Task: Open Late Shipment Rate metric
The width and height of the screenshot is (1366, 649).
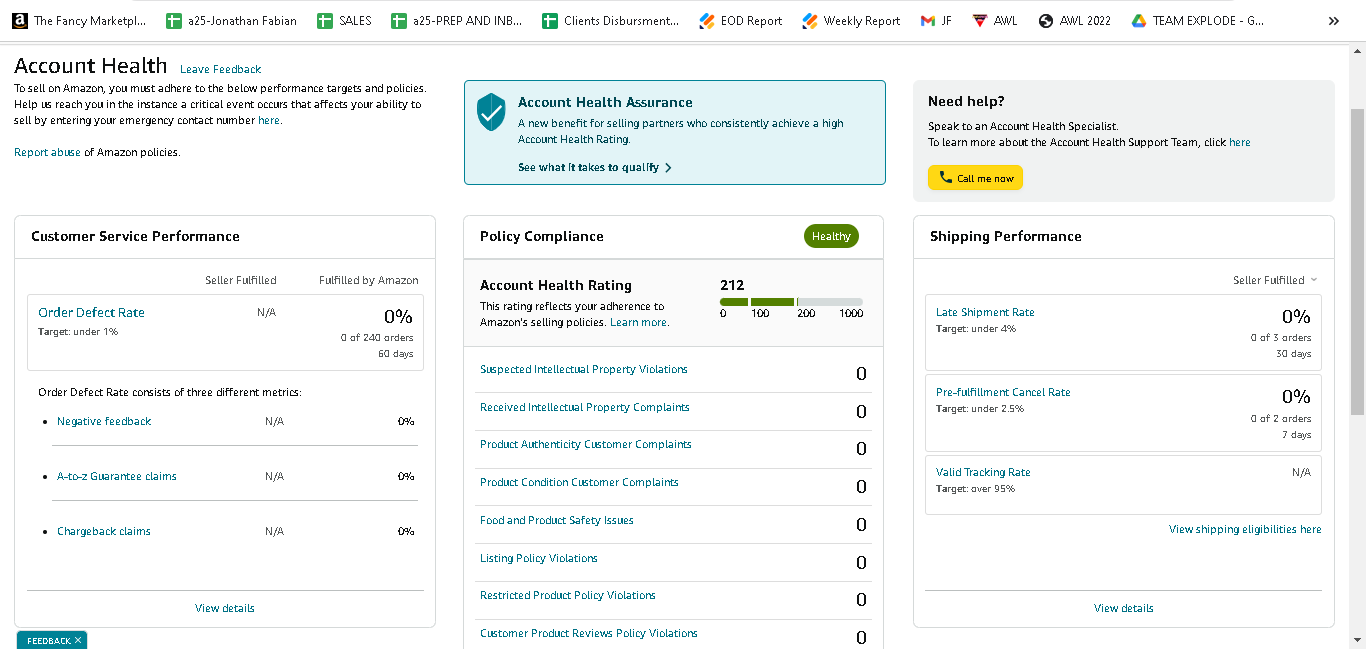Action: click(985, 312)
